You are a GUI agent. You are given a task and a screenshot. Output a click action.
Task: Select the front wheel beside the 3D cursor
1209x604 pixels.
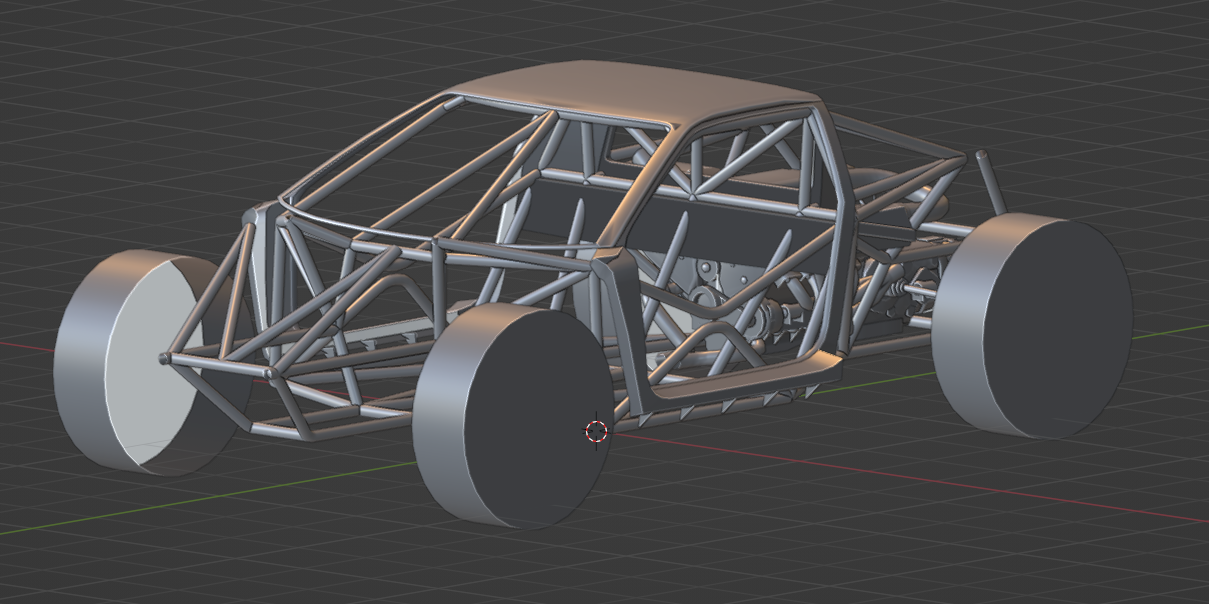click(513, 415)
